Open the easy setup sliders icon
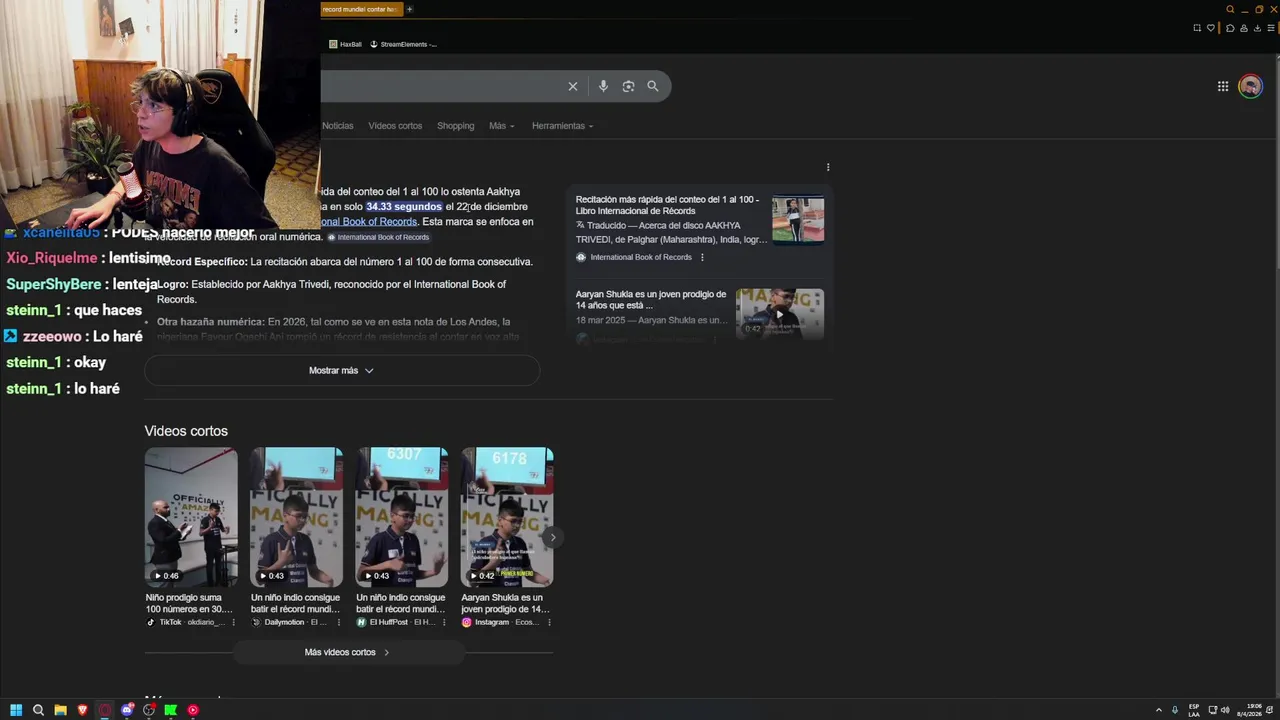This screenshot has height=720, width=1280. pos(1269,28)
